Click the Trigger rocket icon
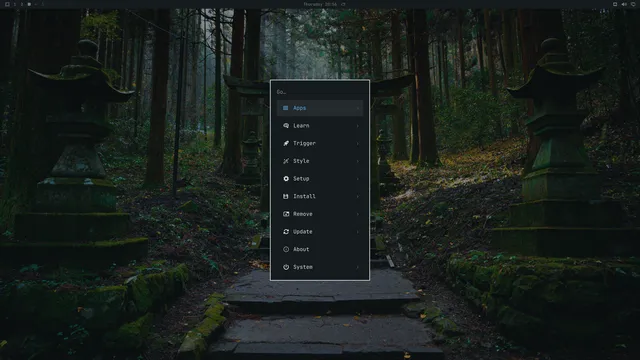Screen dimensions: 640x360 click(x=286, y=143)
